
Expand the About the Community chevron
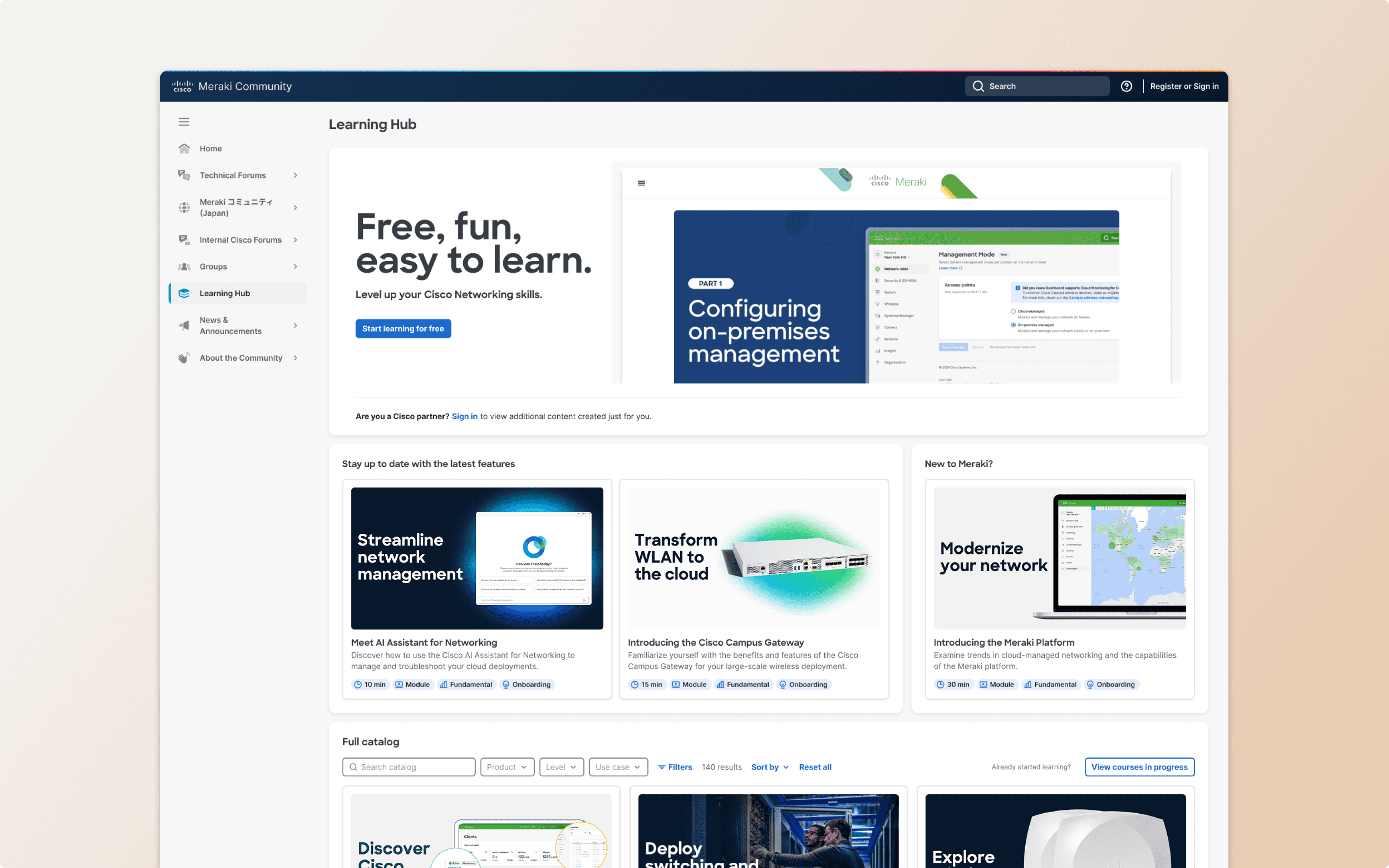coord(296,358)
